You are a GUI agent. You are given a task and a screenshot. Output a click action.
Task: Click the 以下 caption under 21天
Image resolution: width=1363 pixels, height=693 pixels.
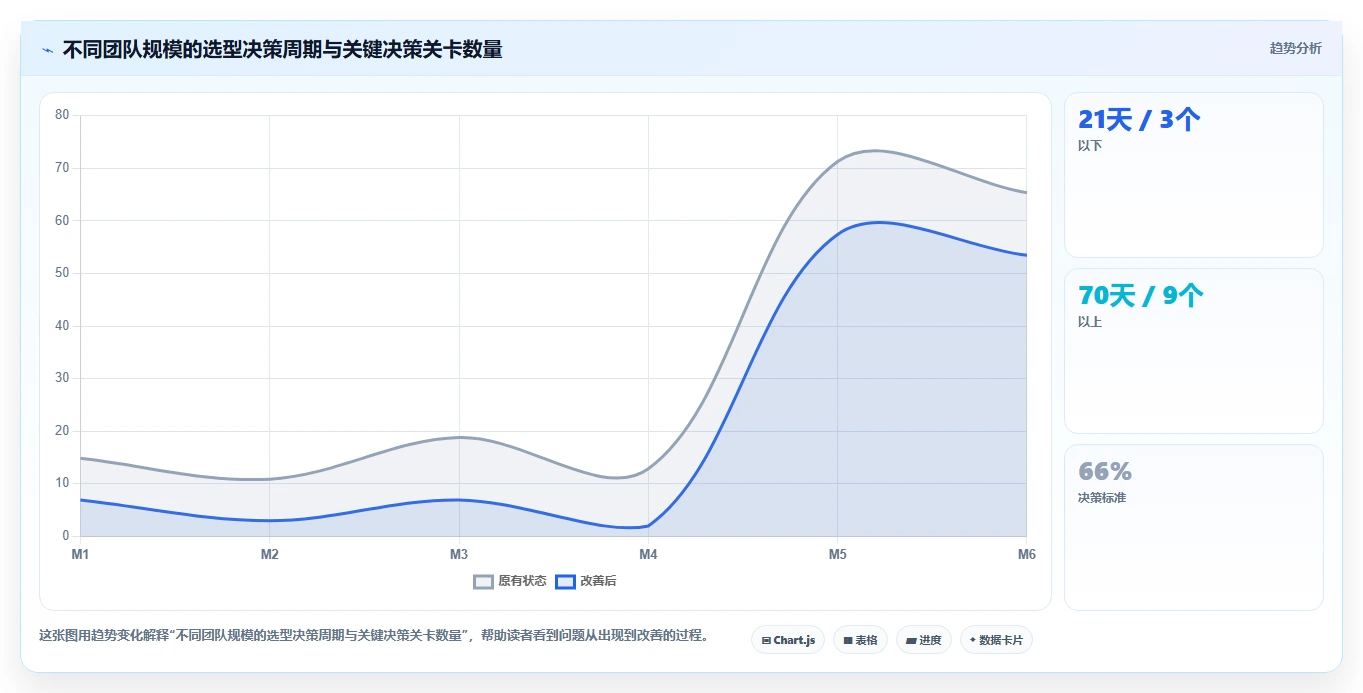click(1090, 146)
